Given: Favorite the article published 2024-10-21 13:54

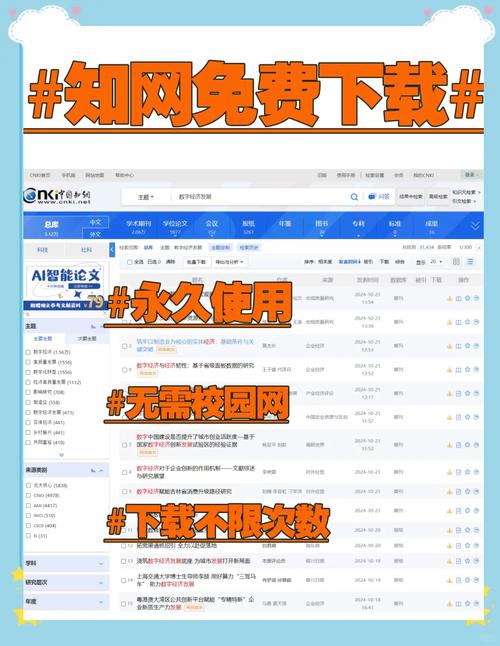Looking at the screenshot, I should pos(467,298).
